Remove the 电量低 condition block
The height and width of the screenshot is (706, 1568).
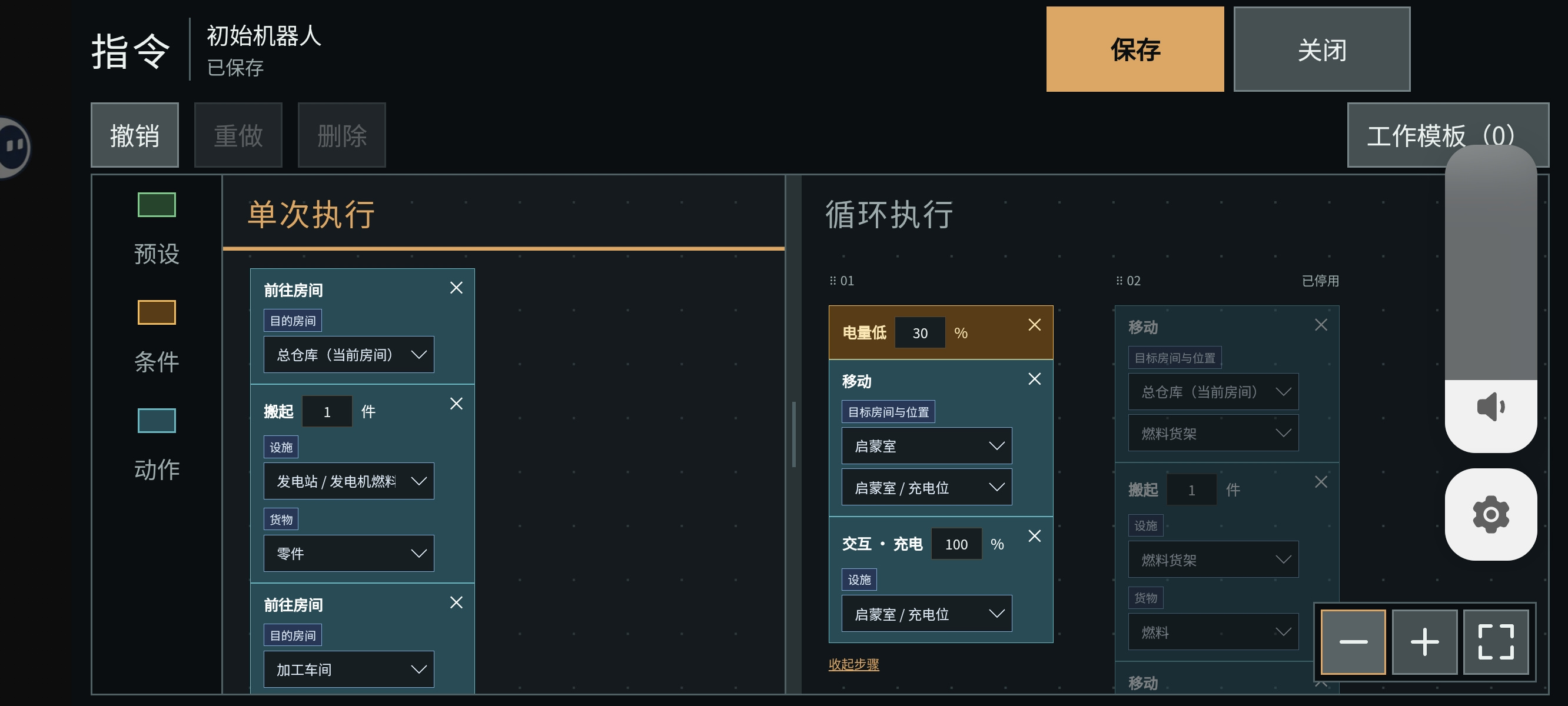click(x=1034, y=325)
